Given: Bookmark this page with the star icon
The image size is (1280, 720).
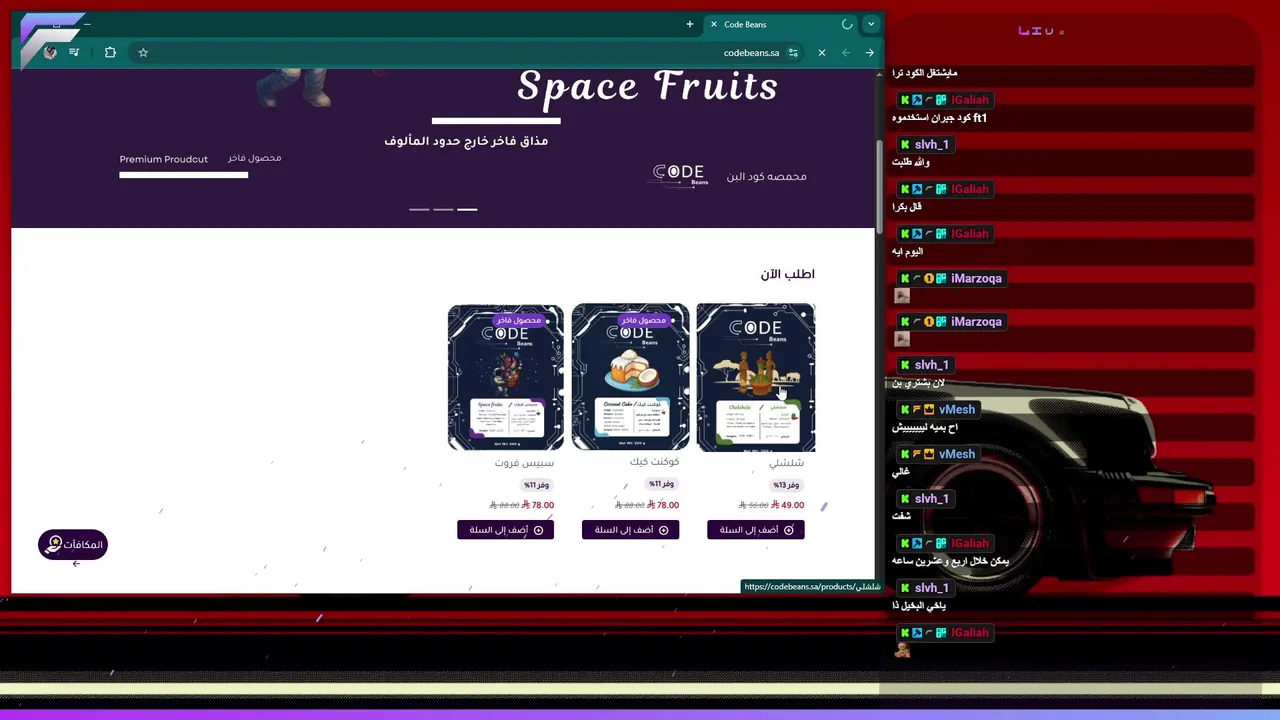Looking at the screenshot, I should [143, 53].
